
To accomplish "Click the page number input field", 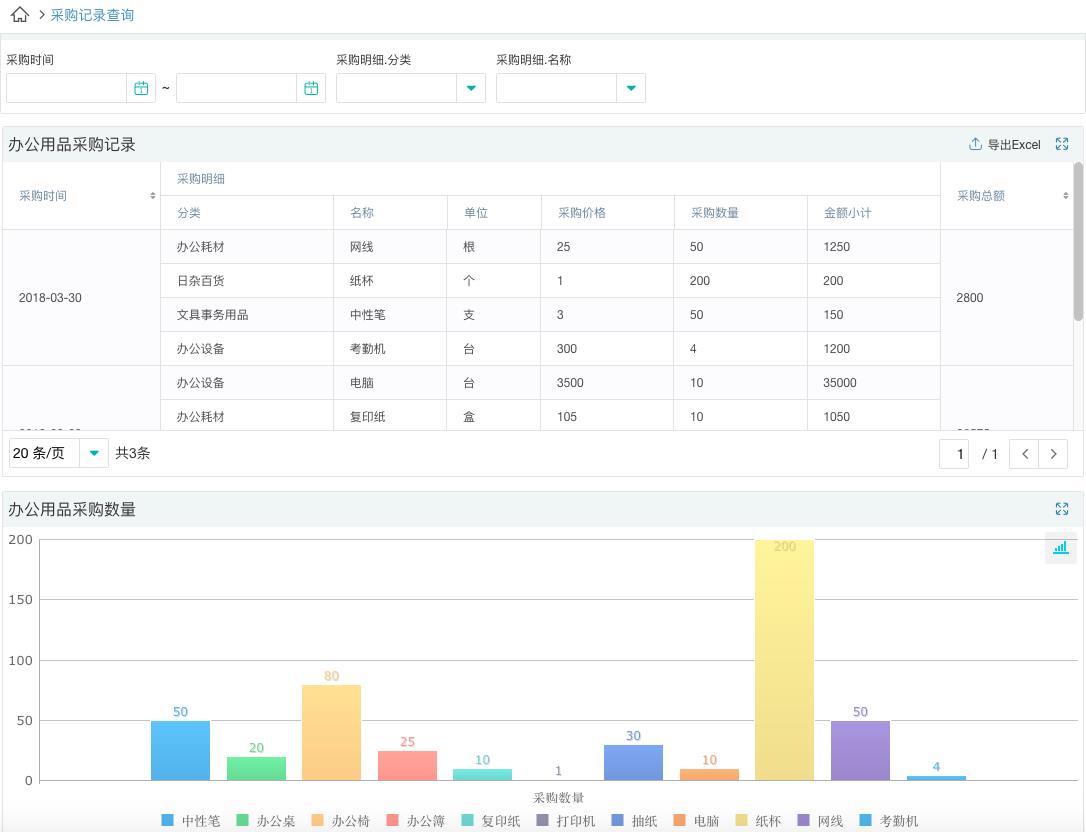I will 954,454.
